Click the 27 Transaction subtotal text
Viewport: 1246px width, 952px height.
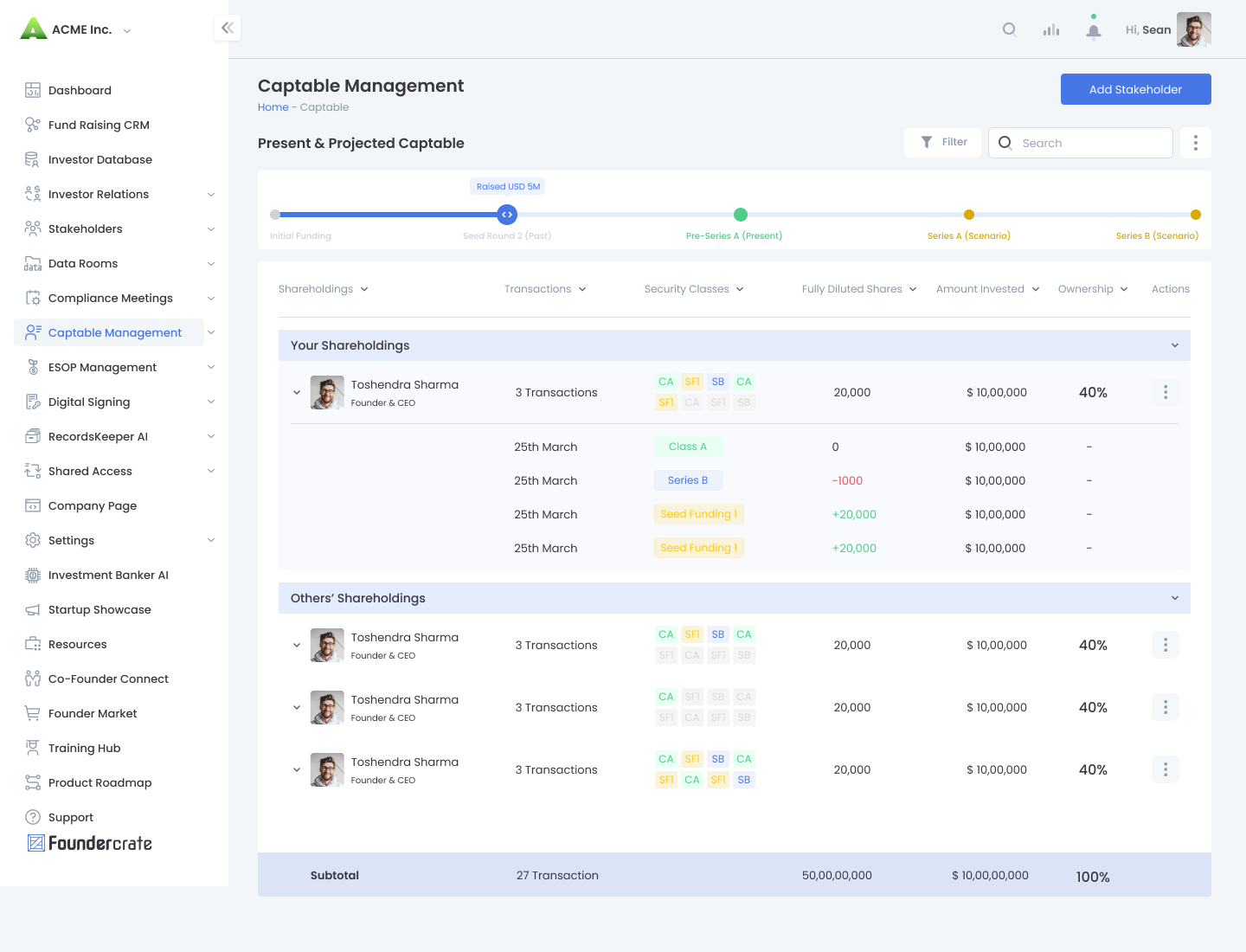[x=557, y=875]
